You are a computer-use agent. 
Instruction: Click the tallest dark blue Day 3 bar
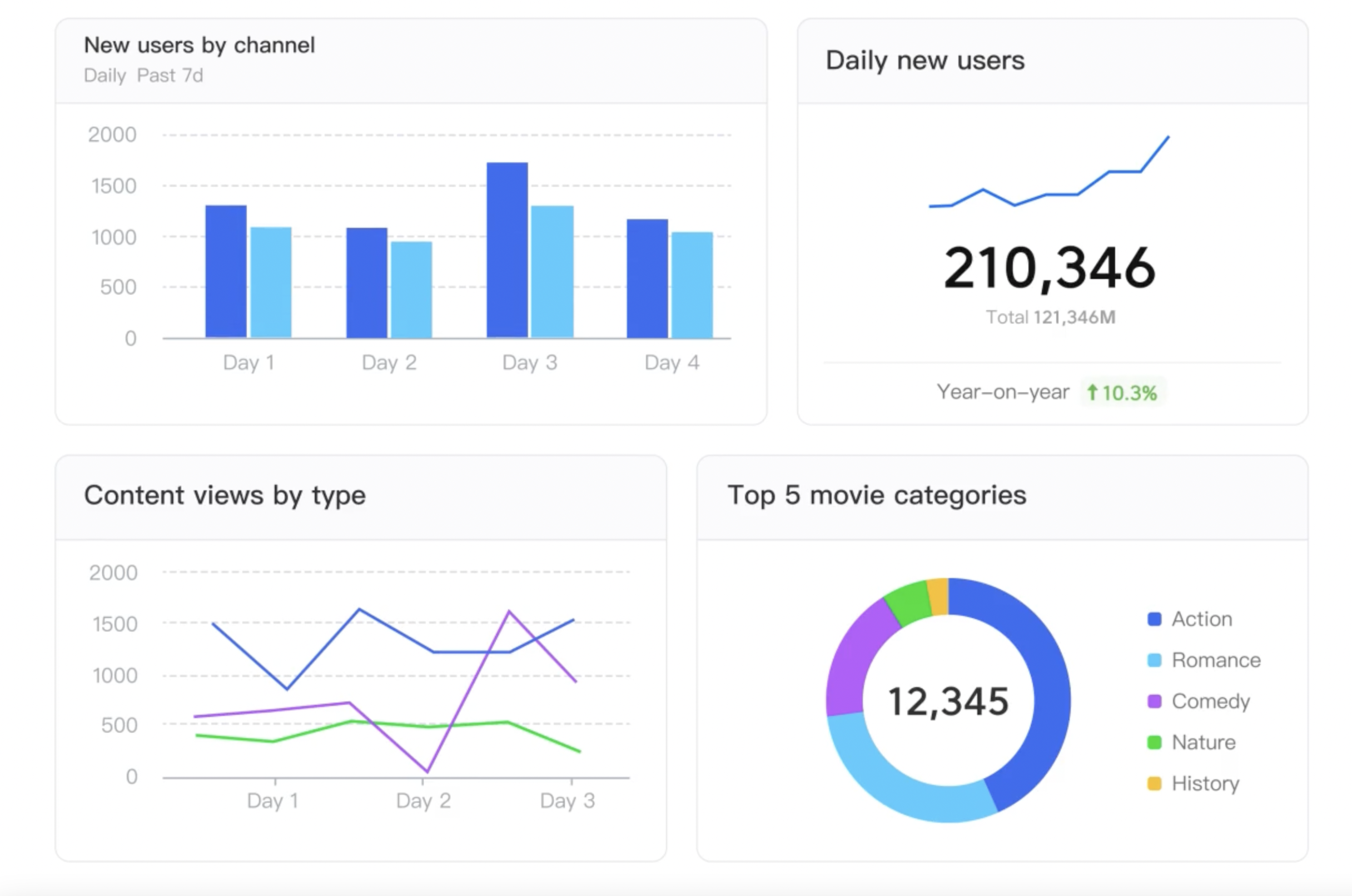pyautogui.click(x=507, y=251)
